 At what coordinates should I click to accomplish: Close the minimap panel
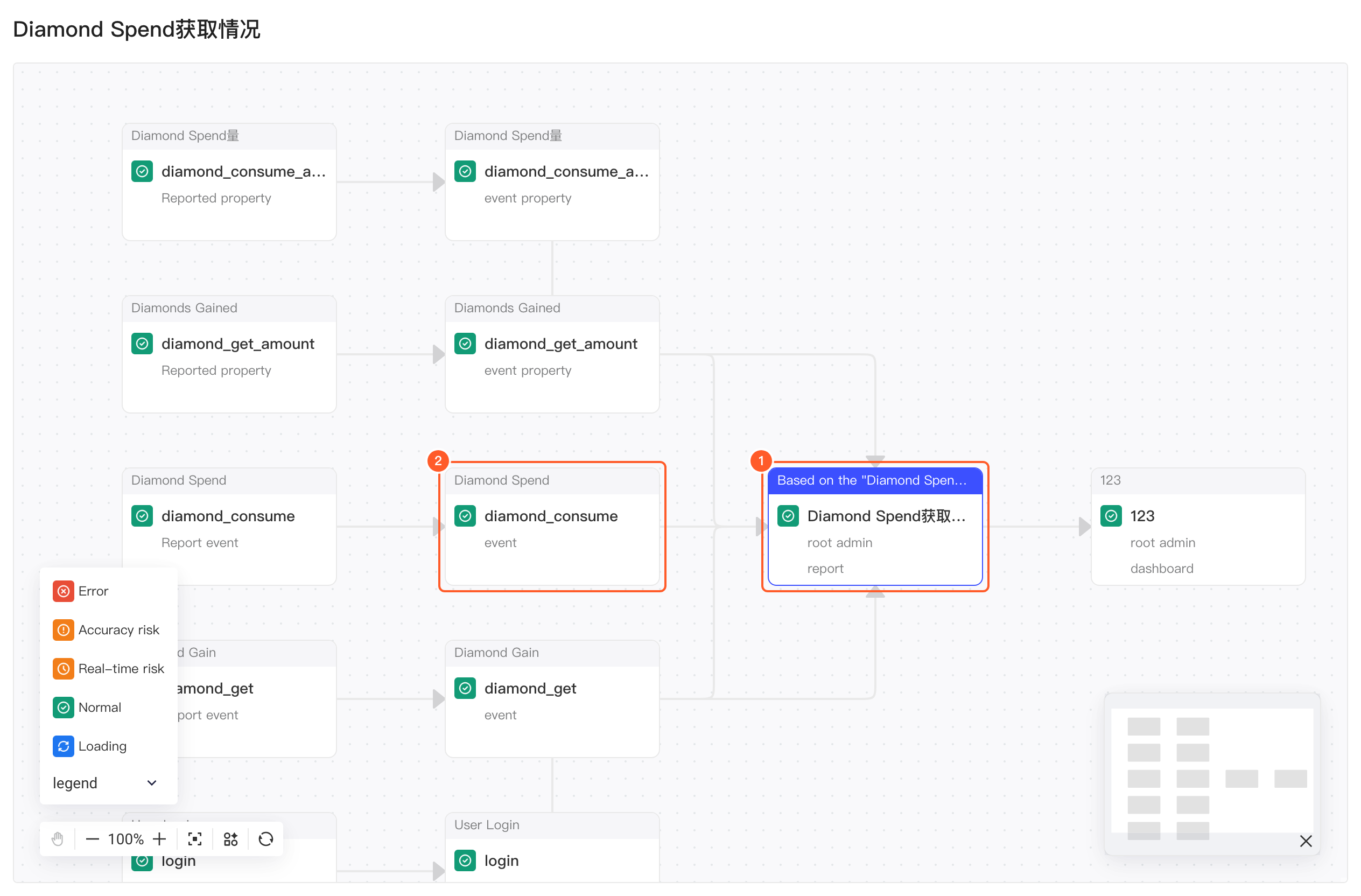[x=1306, y=841]
